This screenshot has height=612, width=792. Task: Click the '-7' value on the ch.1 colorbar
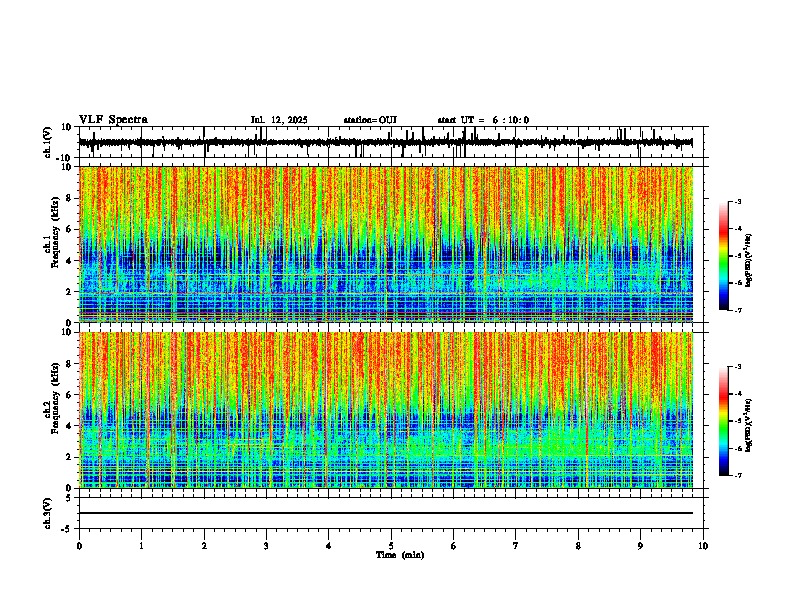coord(737,310)
